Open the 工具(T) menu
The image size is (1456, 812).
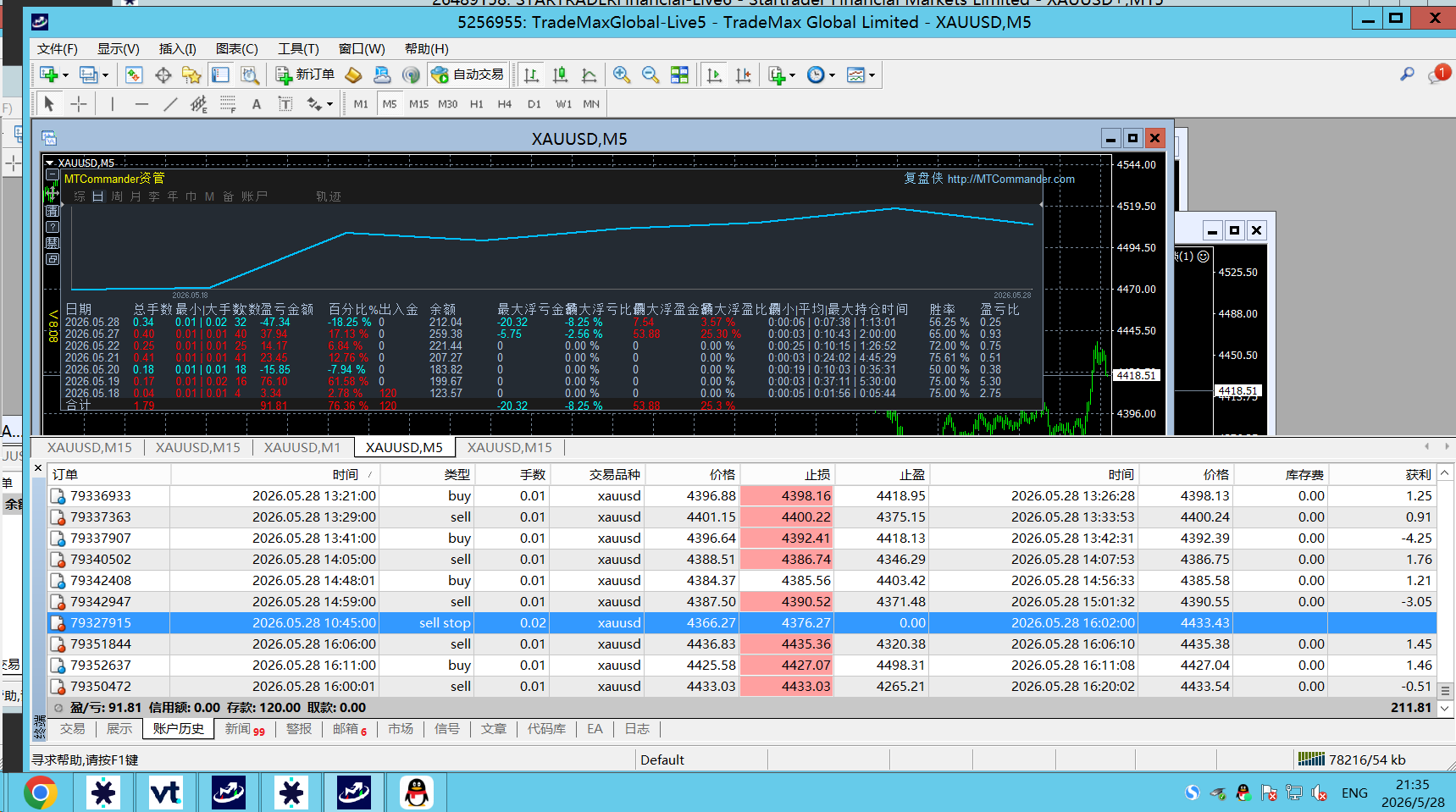tap(298, 49)
